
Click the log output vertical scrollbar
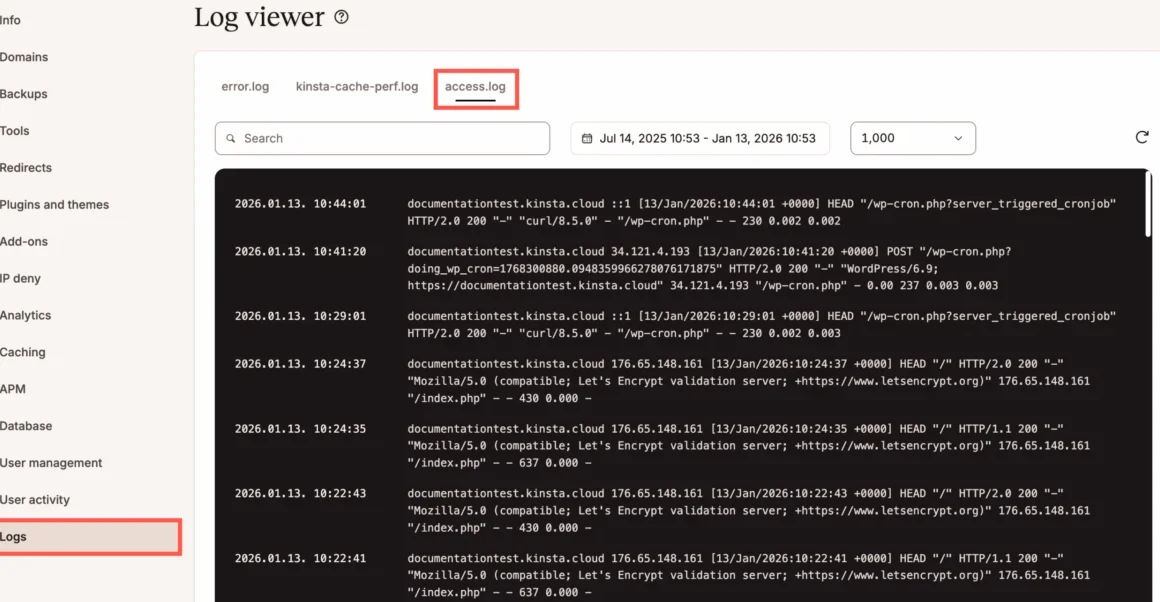[1148, 204]
